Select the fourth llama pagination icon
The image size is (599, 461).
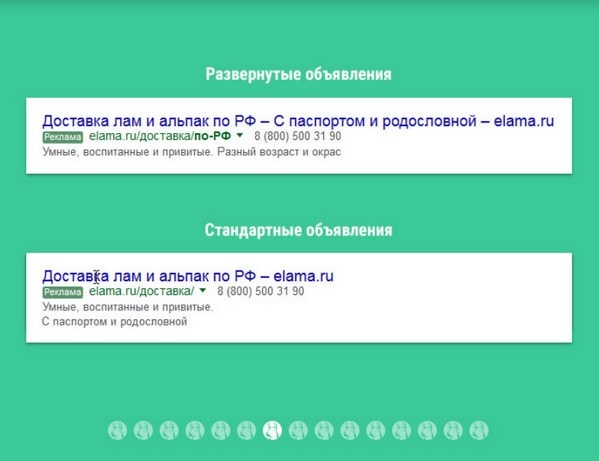coord(195,430)
